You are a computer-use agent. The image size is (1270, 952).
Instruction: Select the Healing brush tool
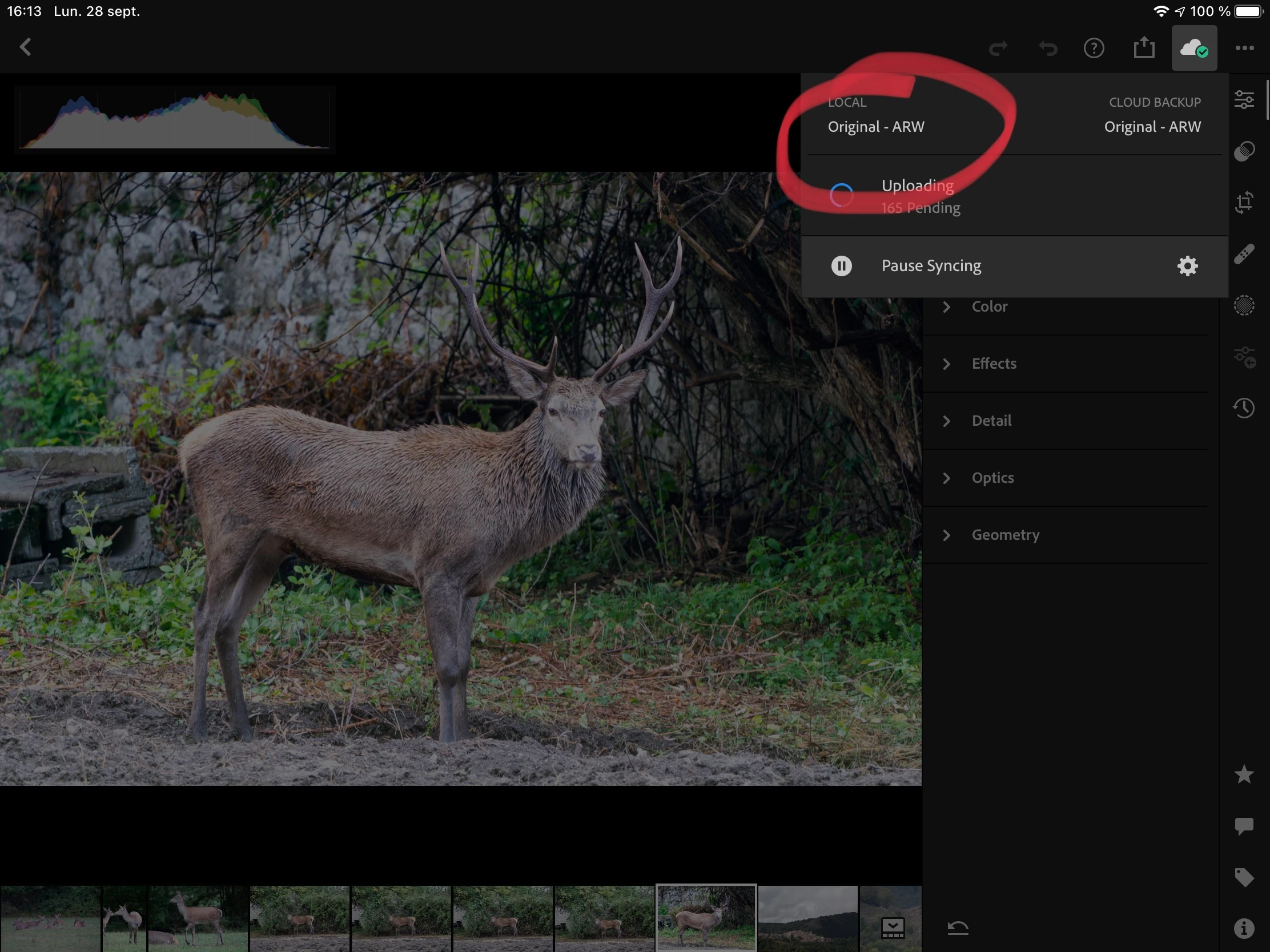tap(1244, 254)
